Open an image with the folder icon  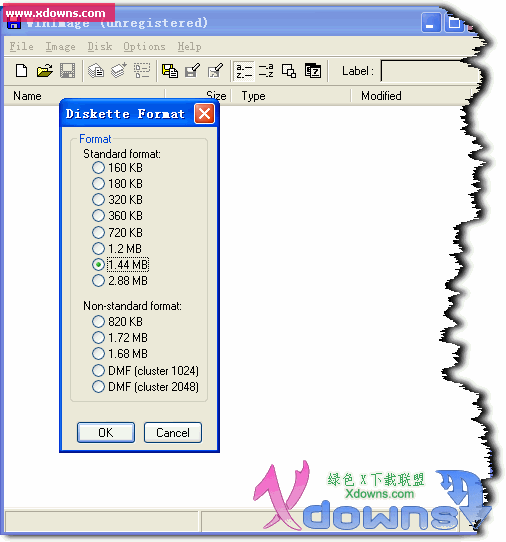point(45,71)
